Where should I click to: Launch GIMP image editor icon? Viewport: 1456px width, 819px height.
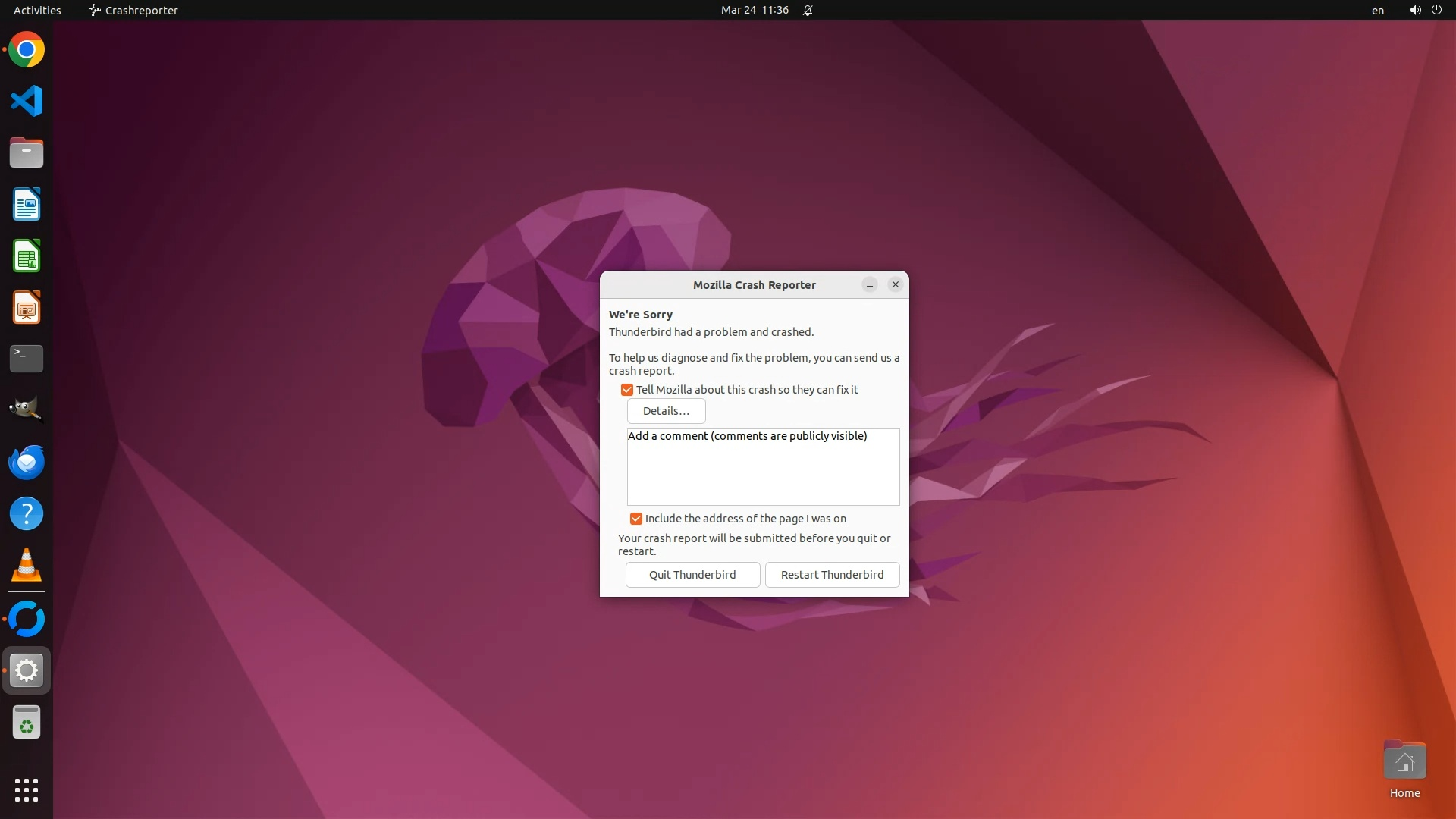click(x=27, y=409)
